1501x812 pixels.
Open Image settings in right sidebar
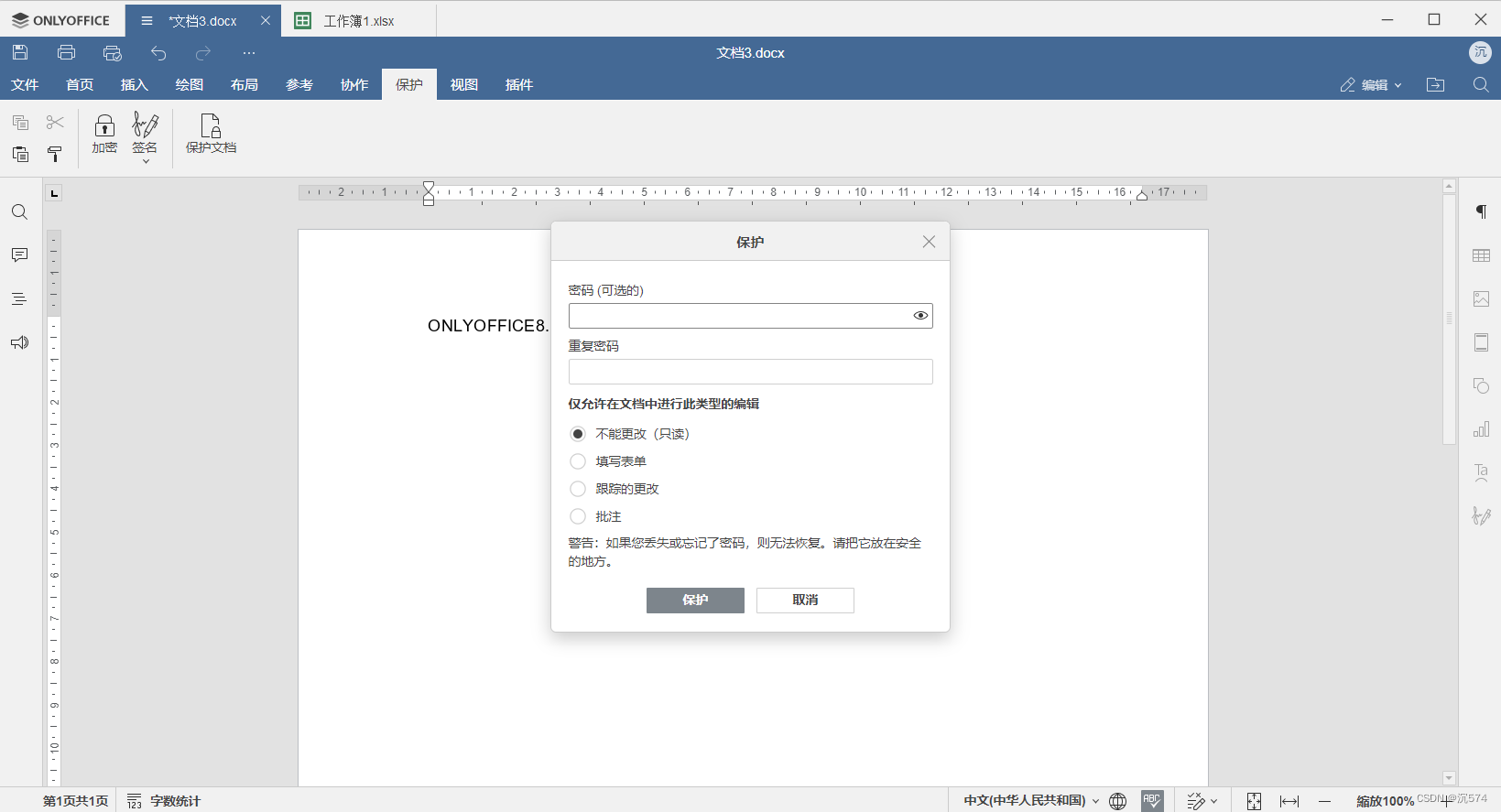(x=1481, y=299)
